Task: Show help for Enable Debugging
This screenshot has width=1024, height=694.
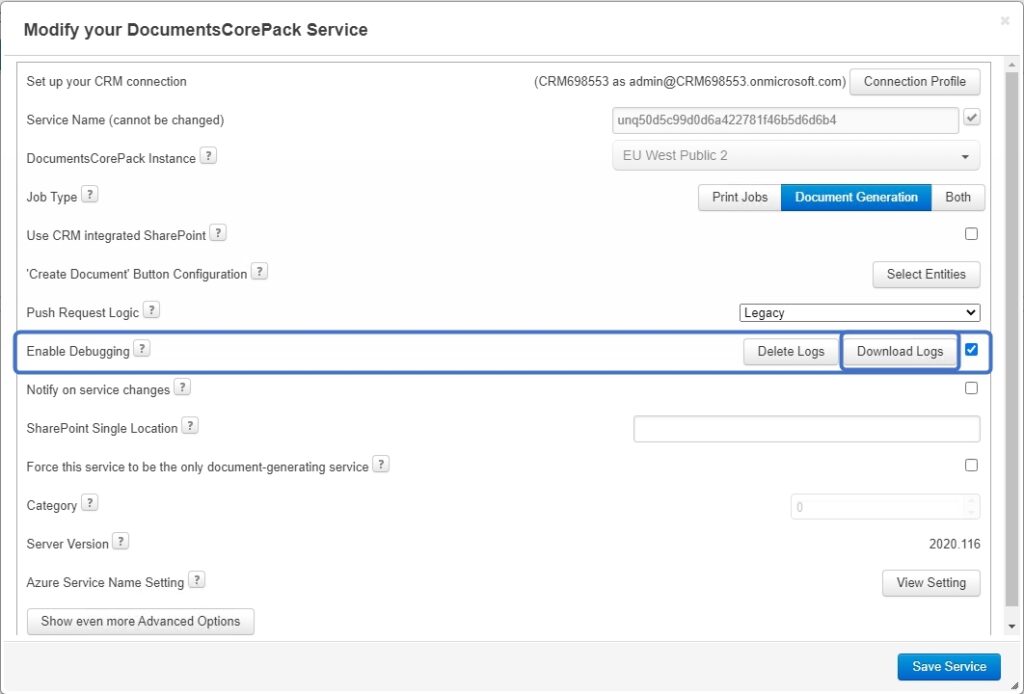Action: pos(142,349)
